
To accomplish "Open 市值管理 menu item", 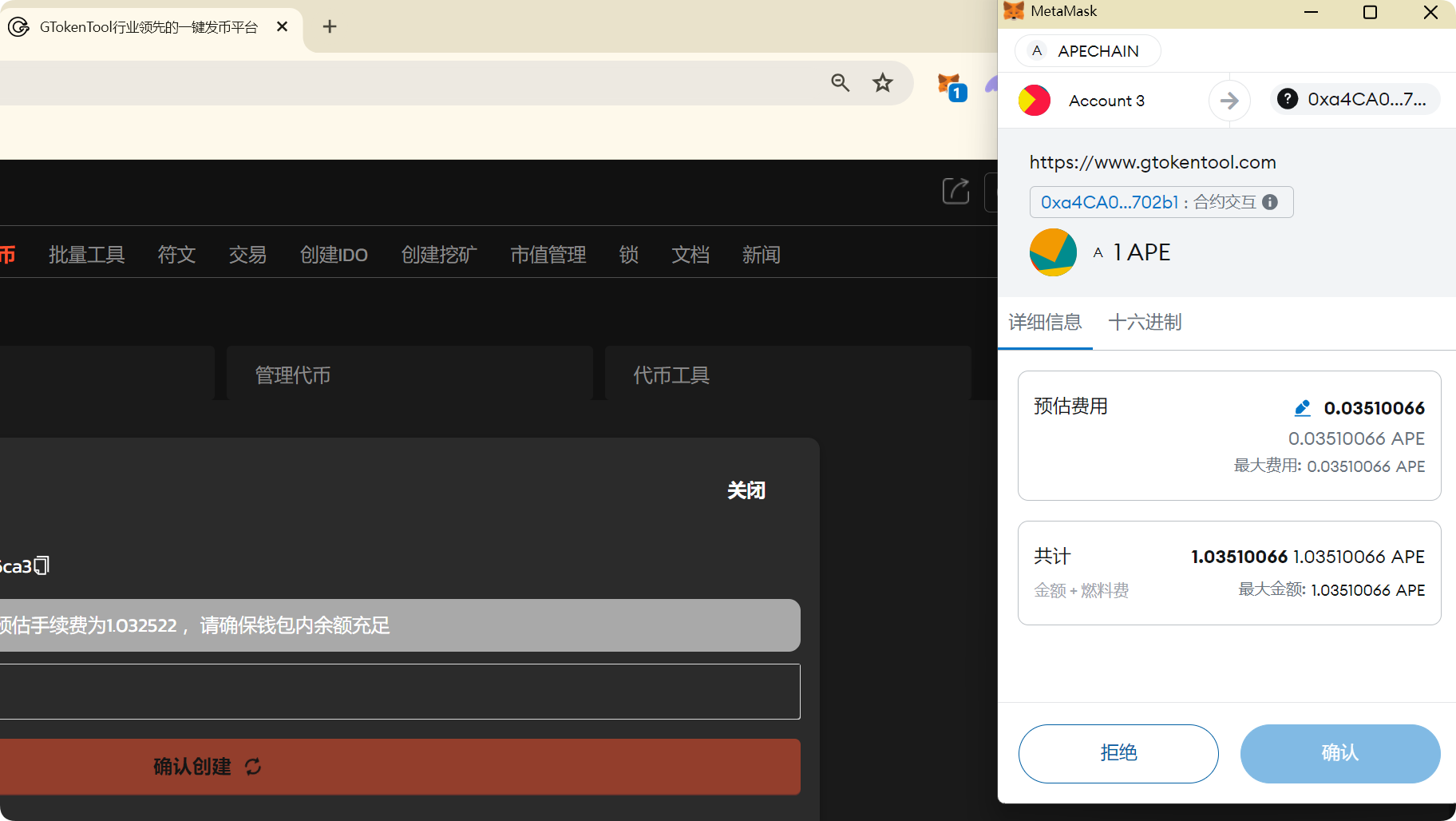I will coord(548,255).
